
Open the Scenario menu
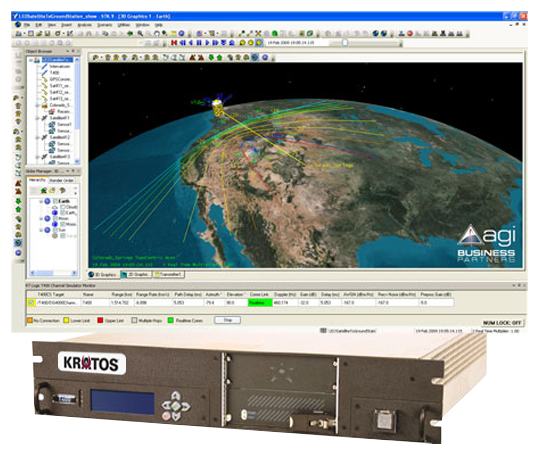click(104, 25)
